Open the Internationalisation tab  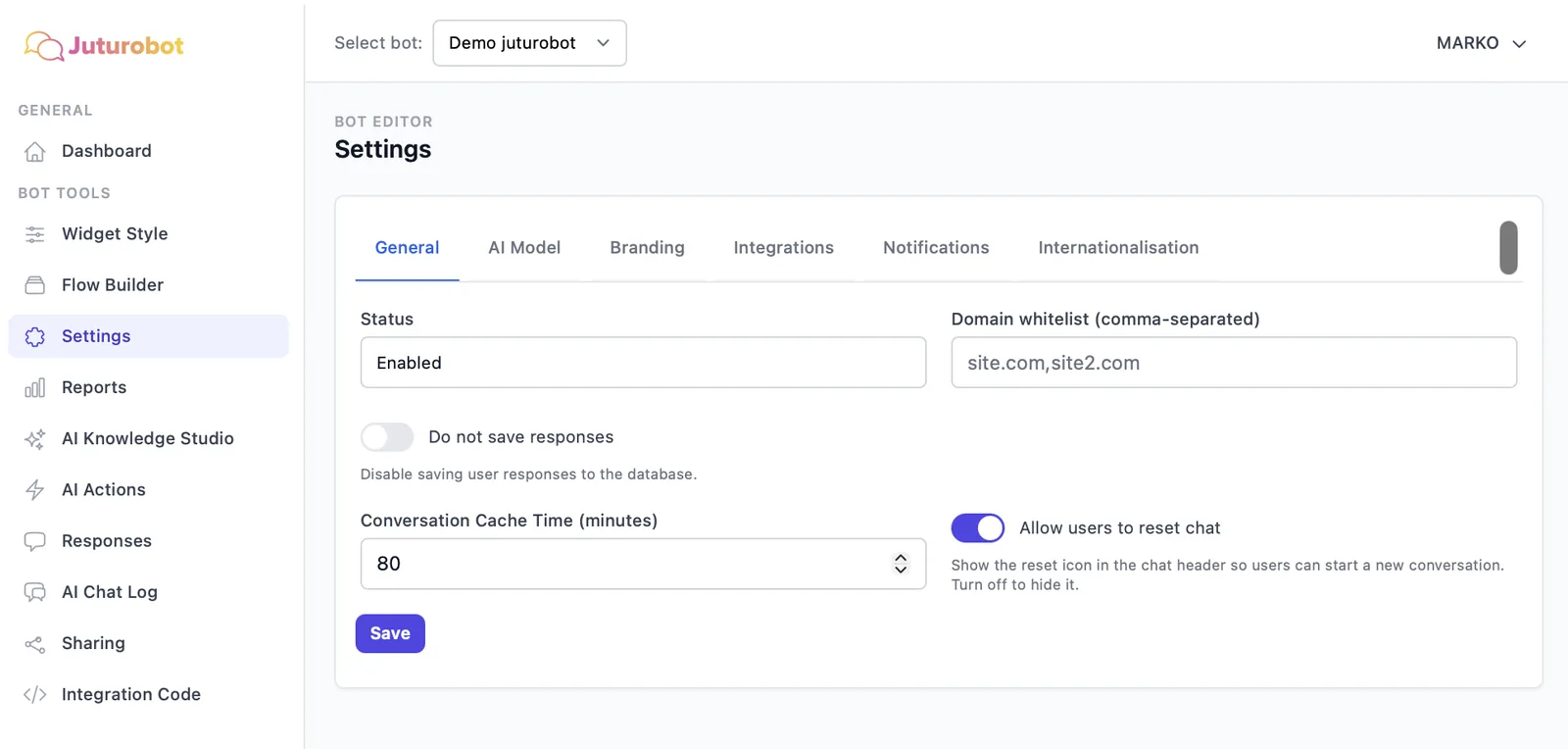pos(1118,248)
